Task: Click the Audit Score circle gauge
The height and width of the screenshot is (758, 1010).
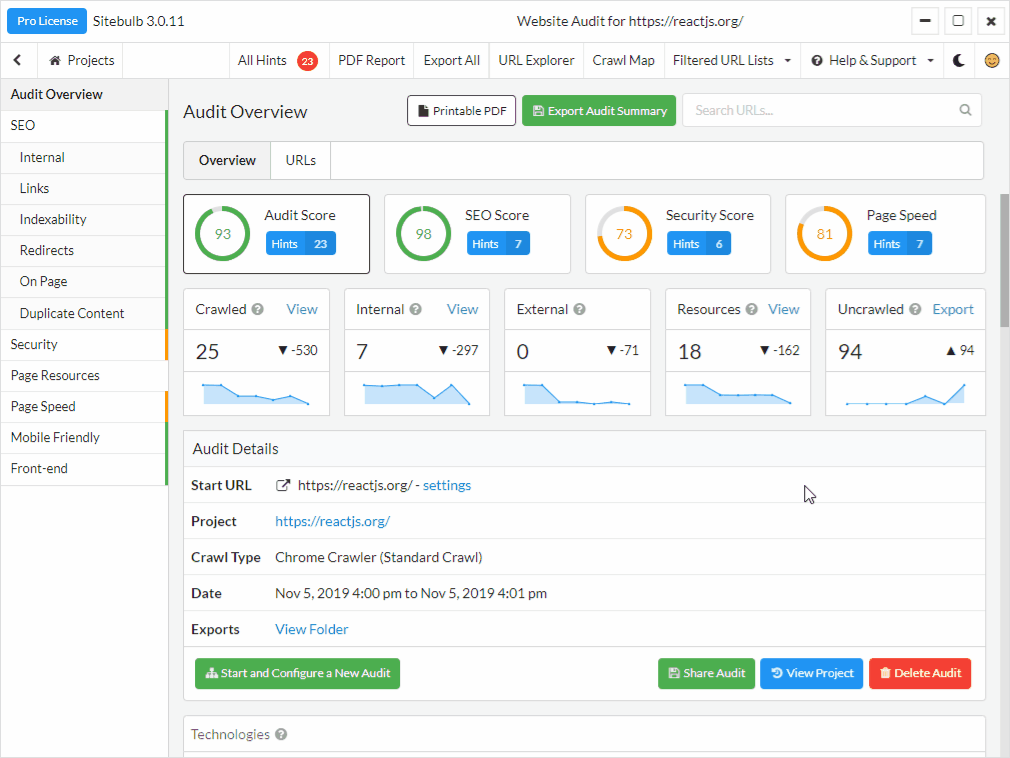Action: pyautogui.click(x=222, y=234)
